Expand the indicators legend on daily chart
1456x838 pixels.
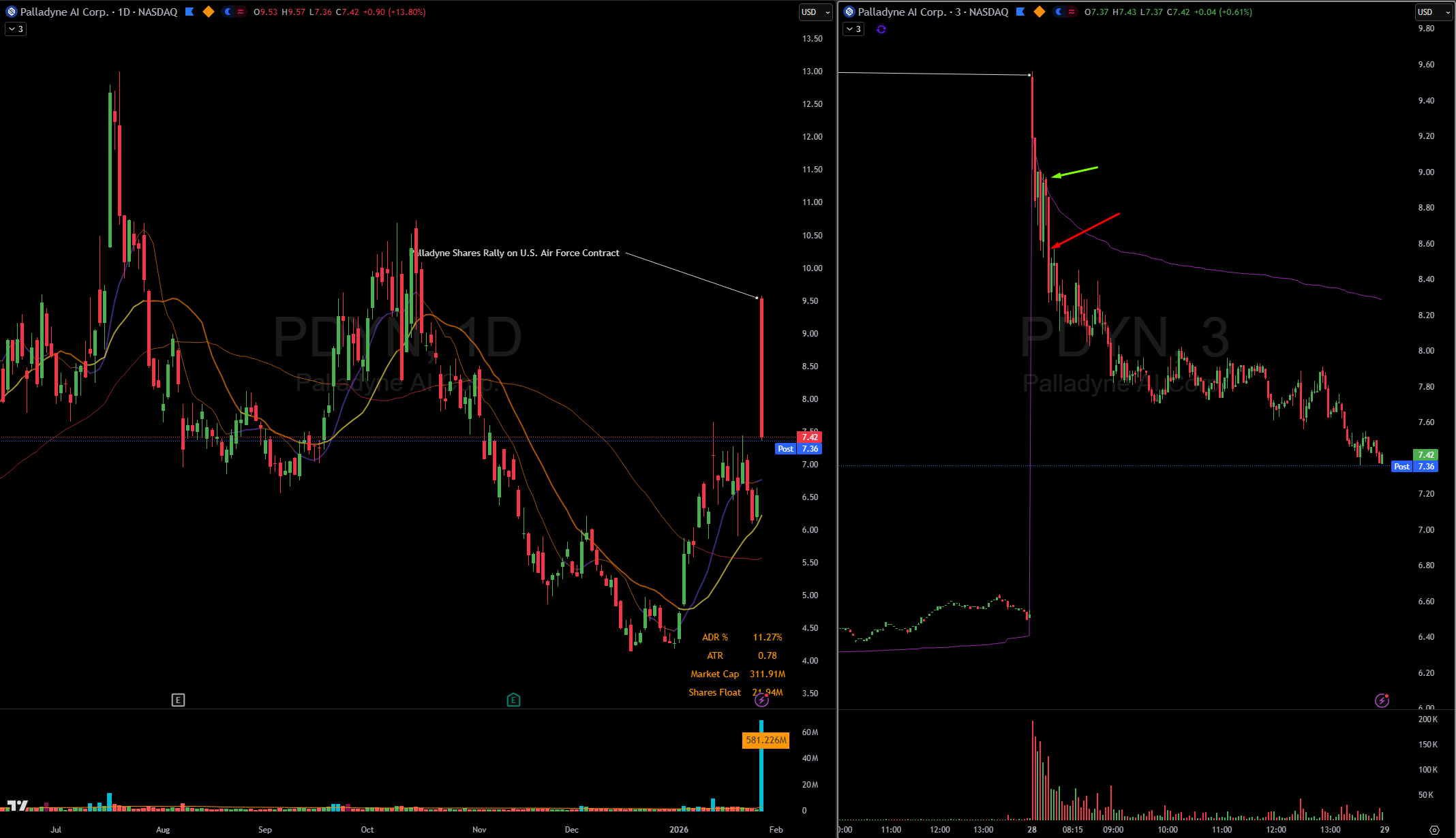pos(16,29)
